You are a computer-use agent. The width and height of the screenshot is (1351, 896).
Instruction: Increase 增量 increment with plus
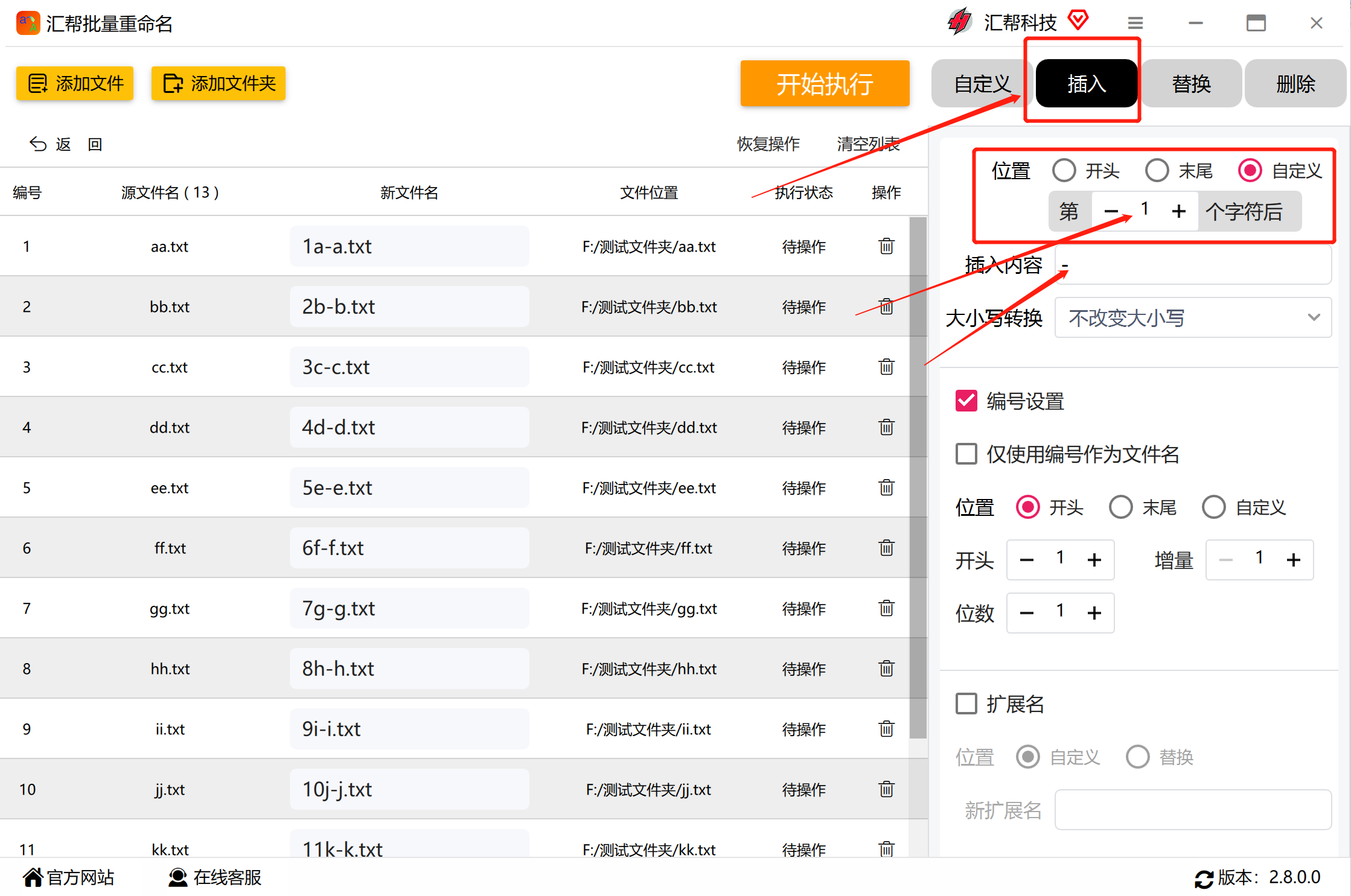[x=1294, y=560]
